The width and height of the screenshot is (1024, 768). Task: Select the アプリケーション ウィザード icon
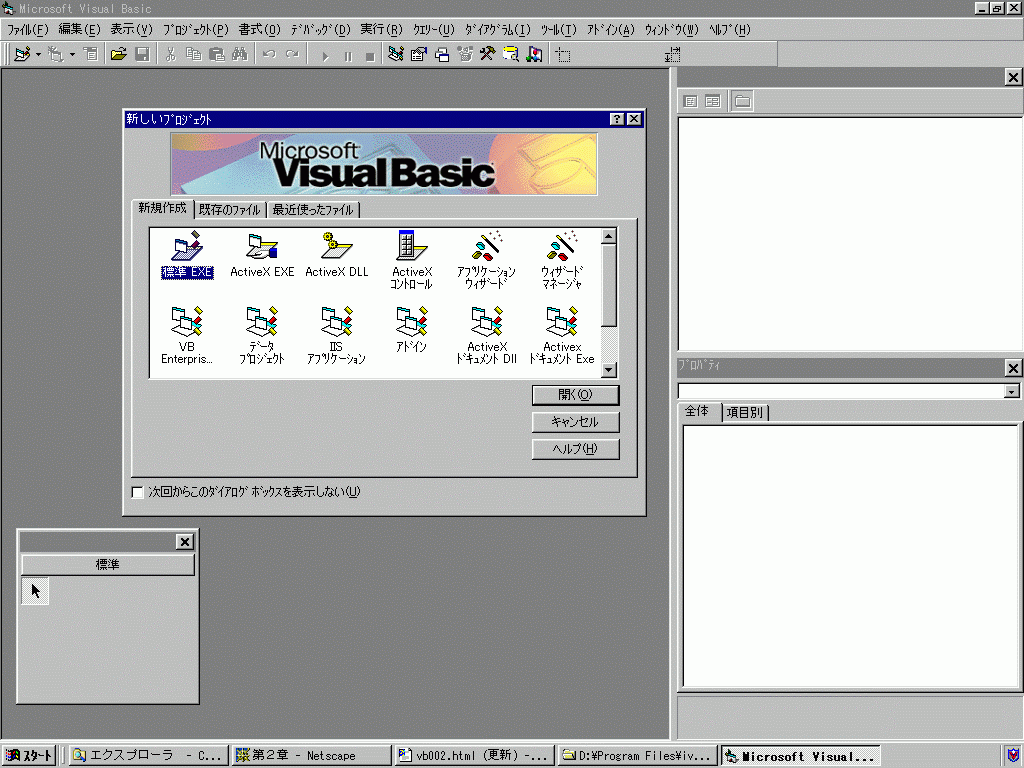point(487,260)
